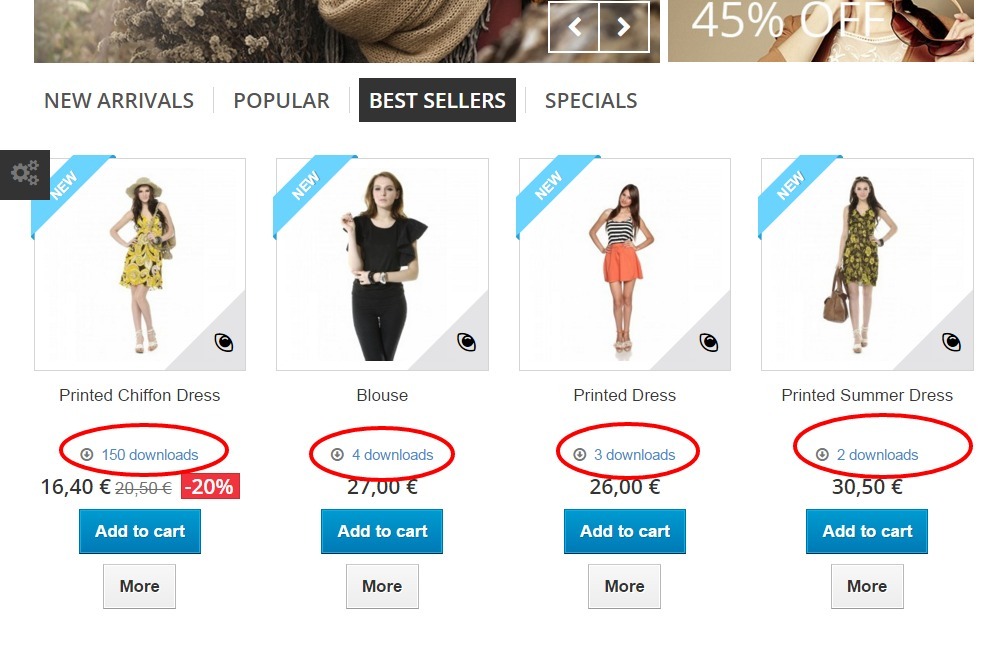This screenshot has width=1007, height=650.
Task: Click previous slide arrow on banner
Action: coord(574,26)
